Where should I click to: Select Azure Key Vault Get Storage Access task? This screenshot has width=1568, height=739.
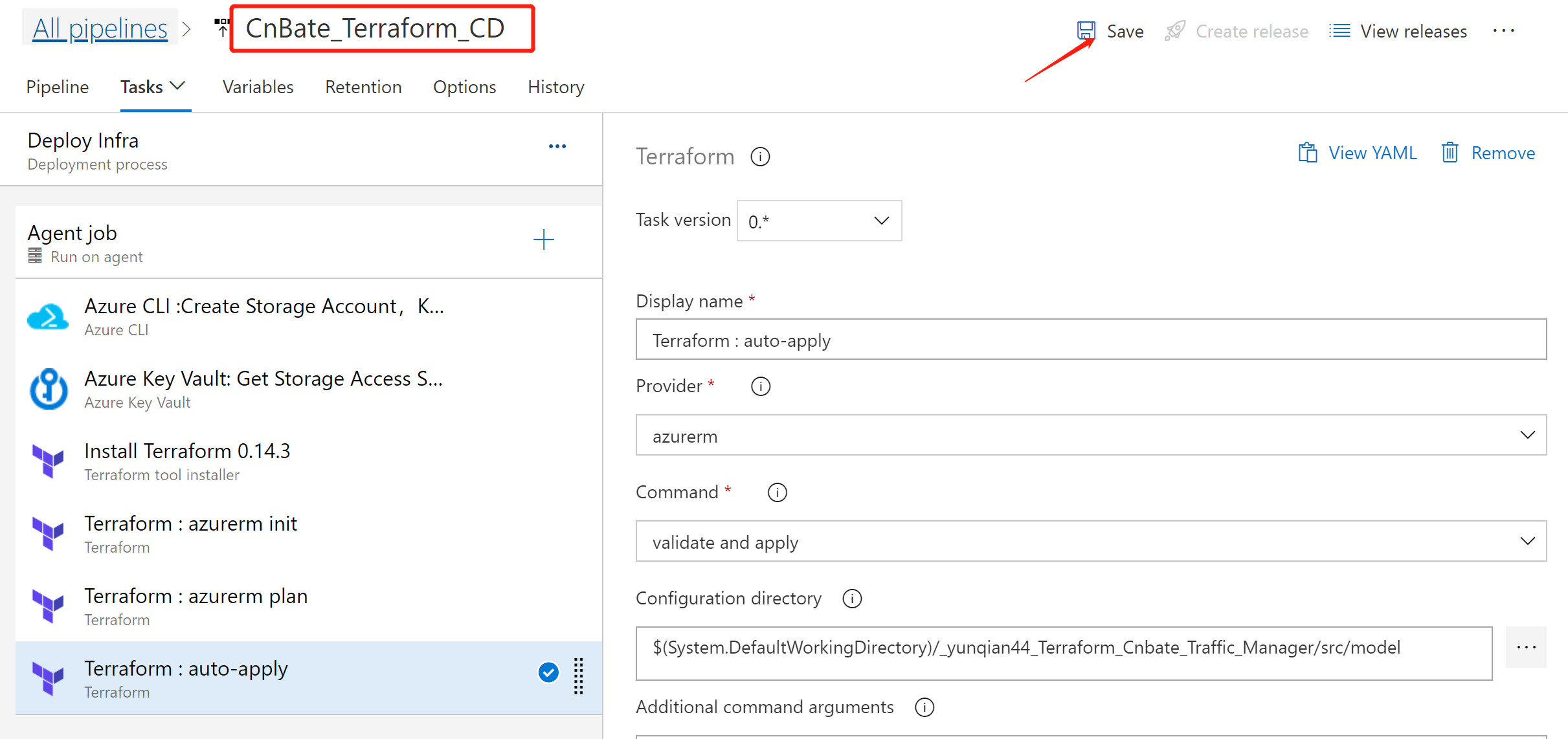tap(309, 389)
